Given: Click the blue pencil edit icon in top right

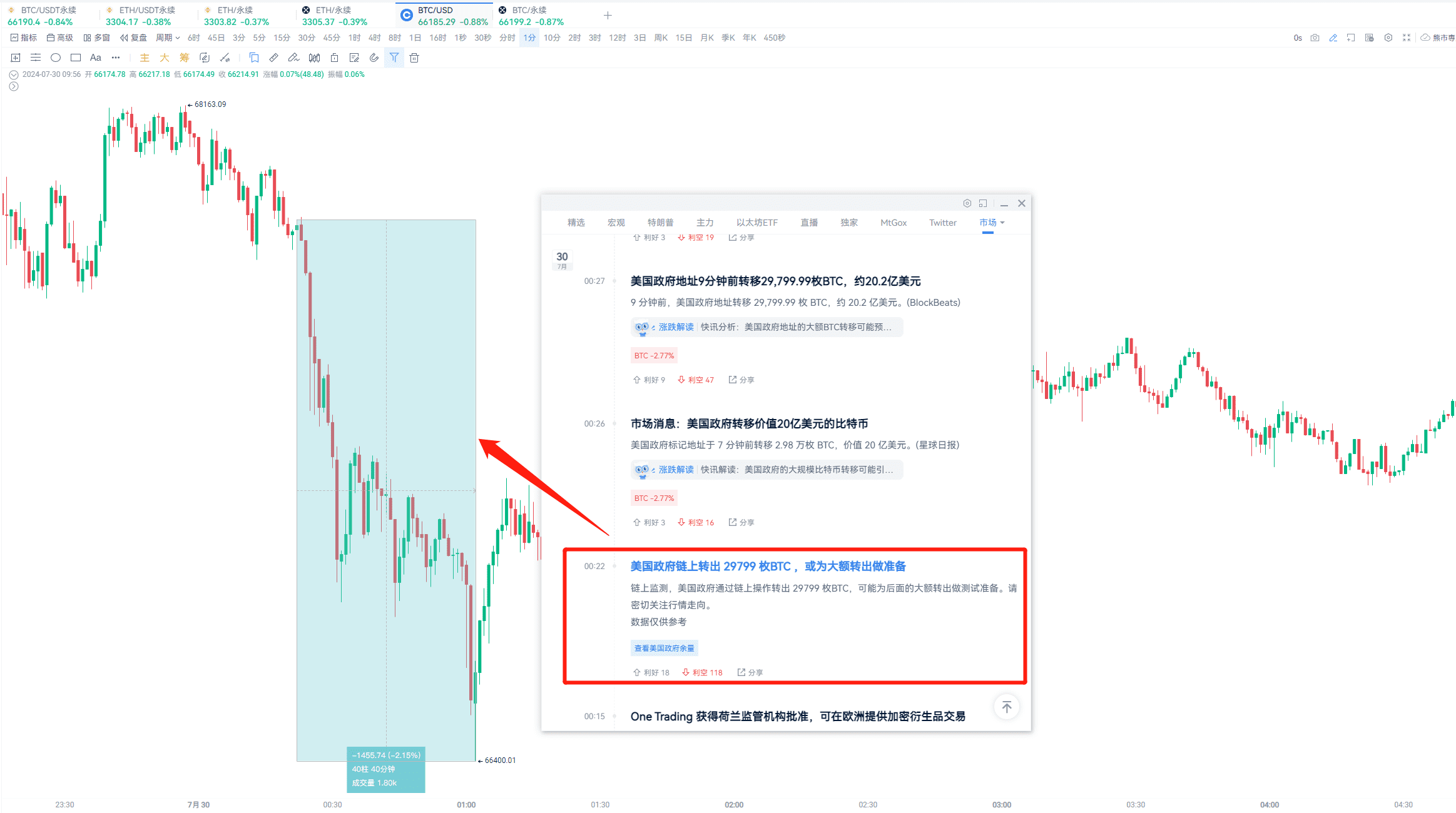Looking at the screenshot, I should [x=1333, y=38].
